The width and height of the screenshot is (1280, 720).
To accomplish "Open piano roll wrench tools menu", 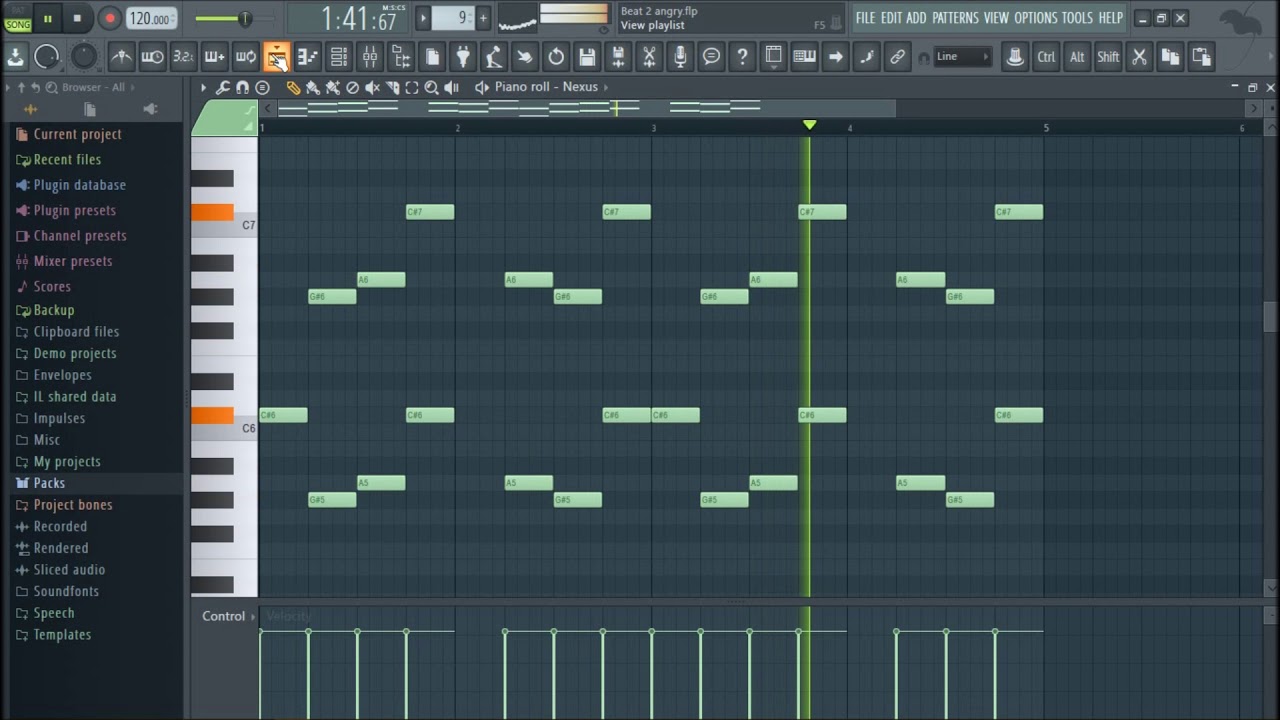I will (x=222, y=88).
